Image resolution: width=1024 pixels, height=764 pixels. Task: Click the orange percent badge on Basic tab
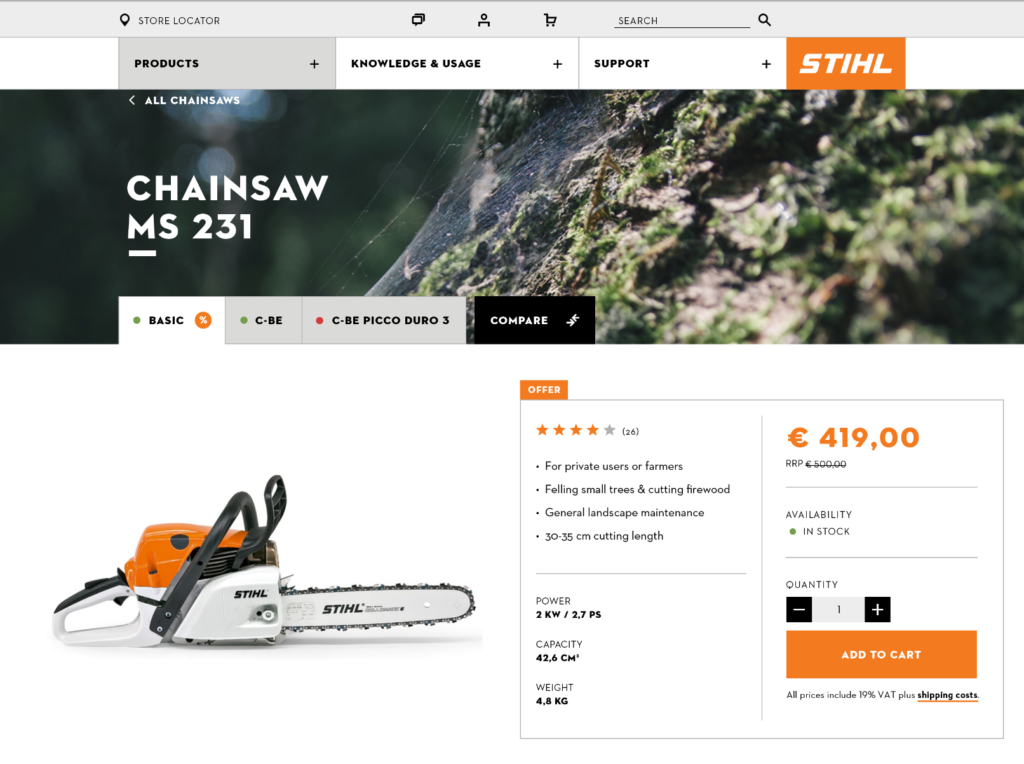204,320
